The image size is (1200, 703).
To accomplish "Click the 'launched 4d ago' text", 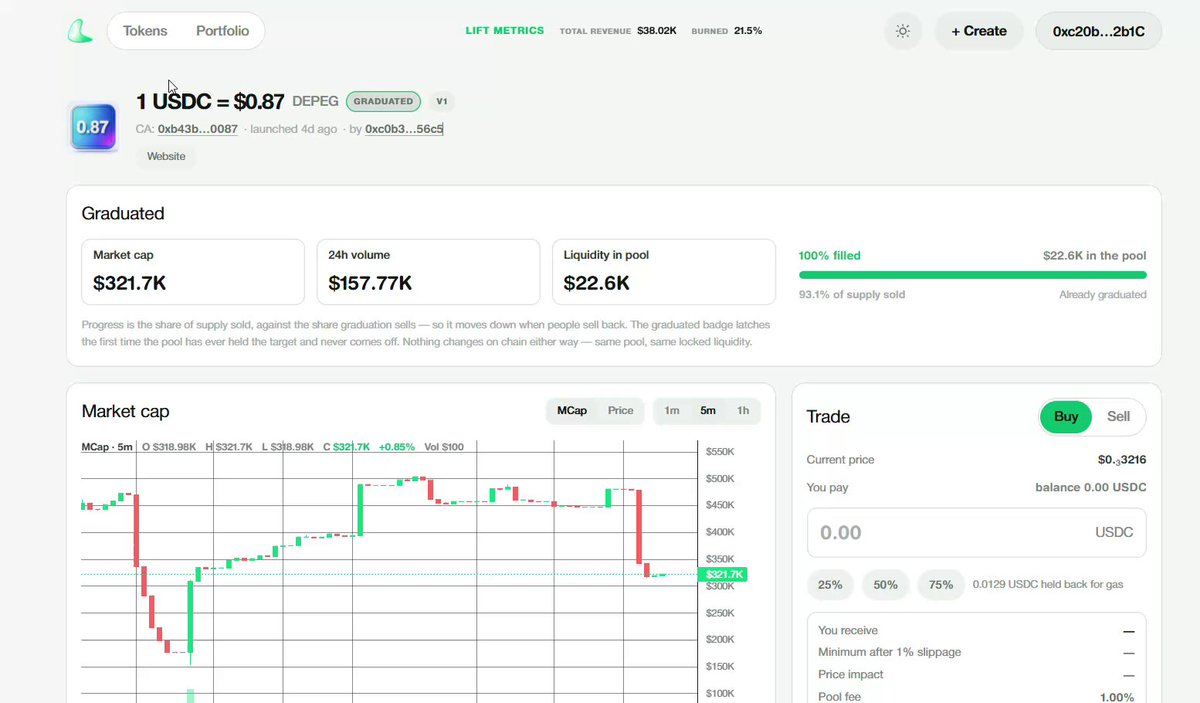I will [x=293, y=129].
